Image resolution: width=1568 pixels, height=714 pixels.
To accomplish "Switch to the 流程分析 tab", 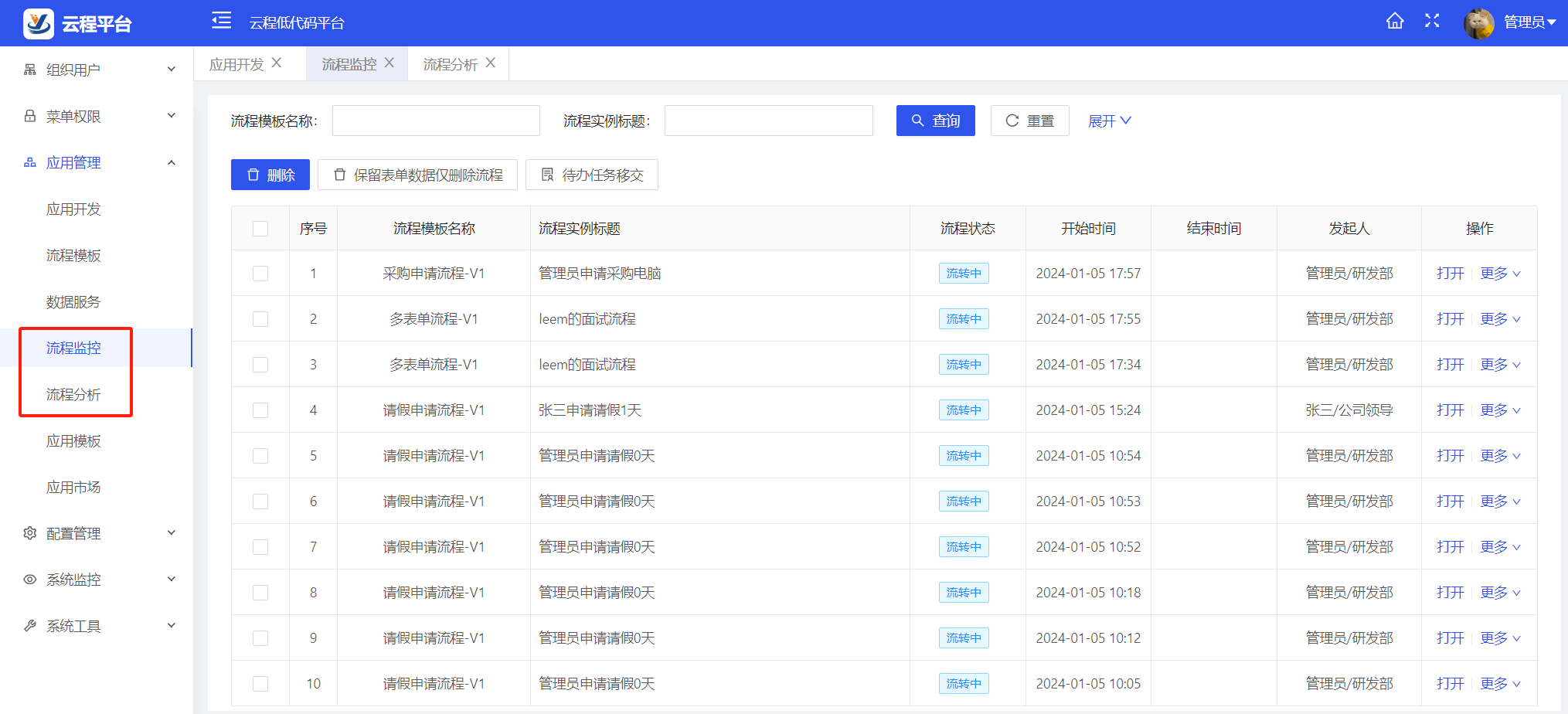I will [450, 64].
